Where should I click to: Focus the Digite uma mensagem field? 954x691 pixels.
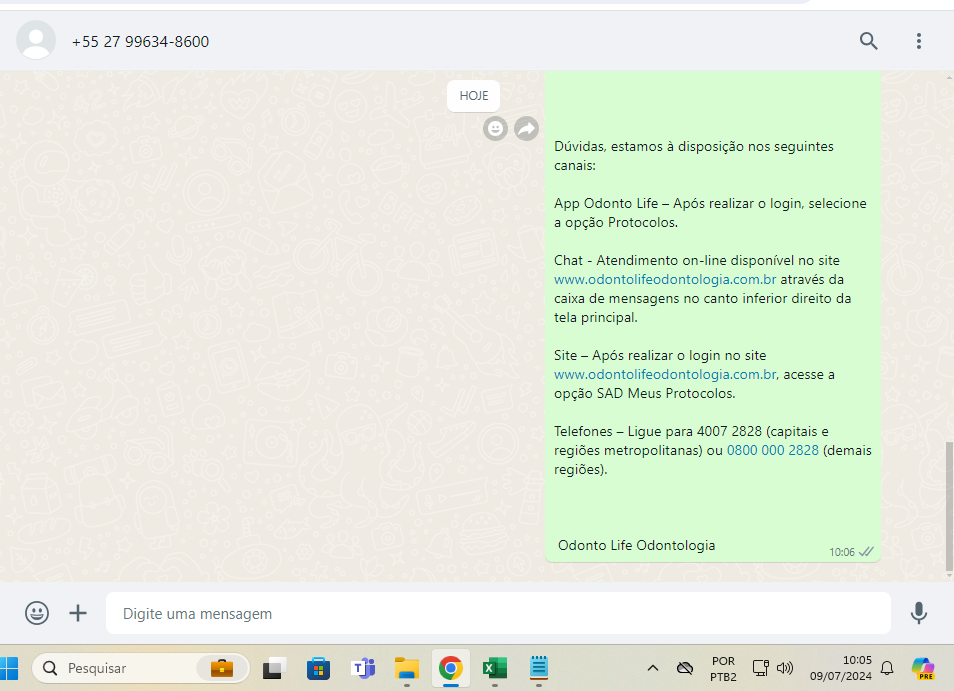(x=498, y=613)
